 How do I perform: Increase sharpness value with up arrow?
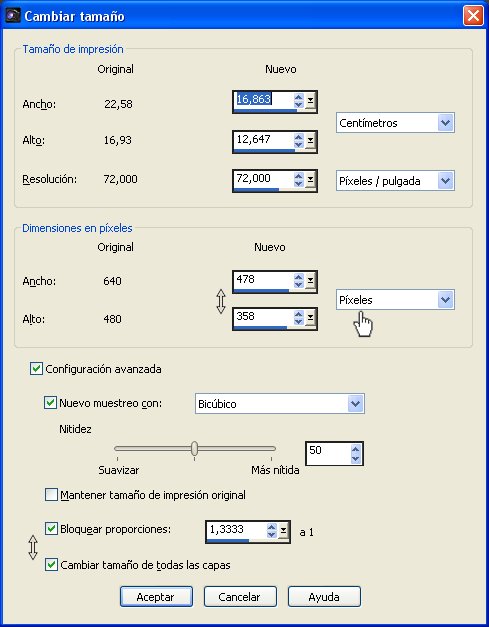point(355,449)
